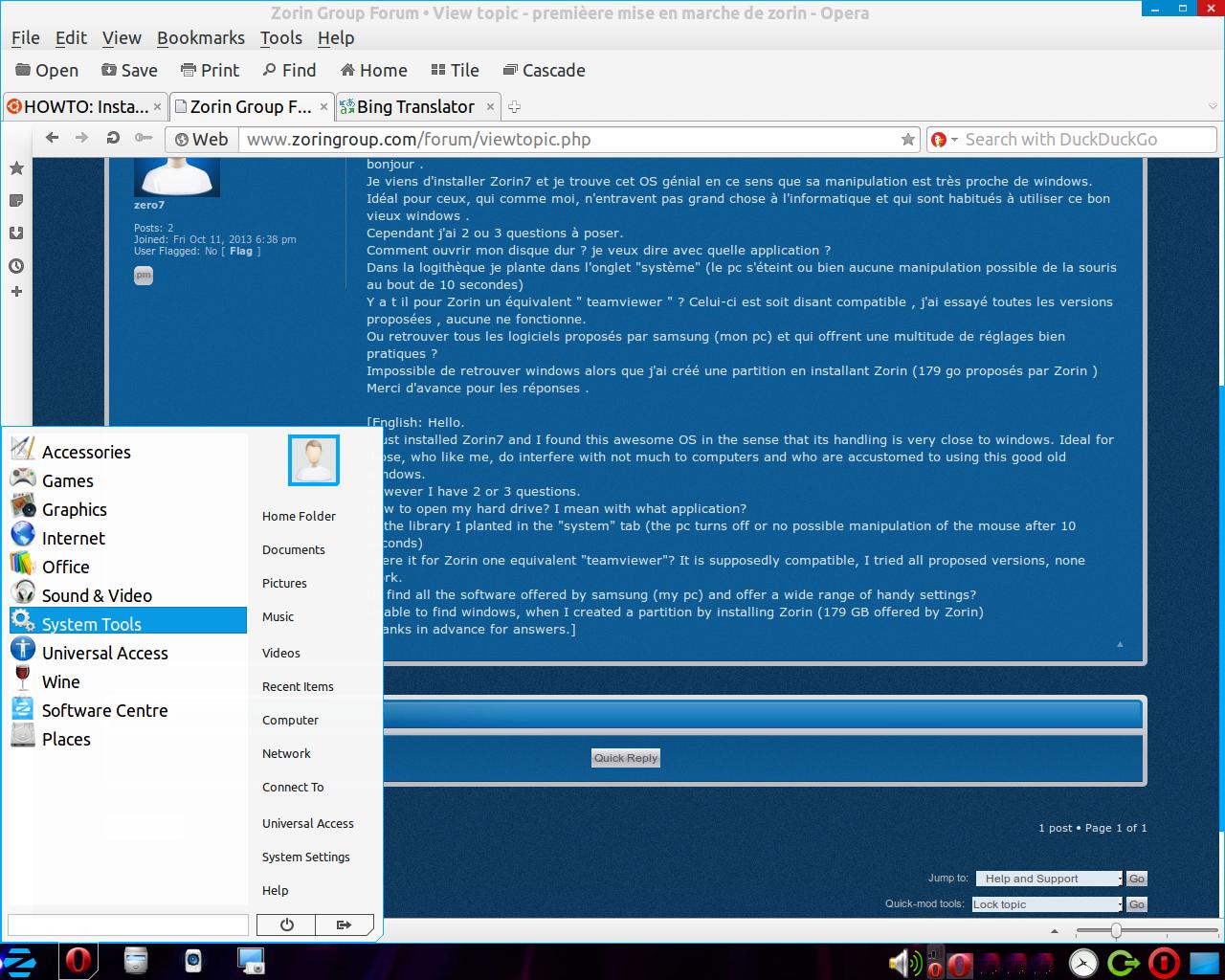Click the power button in start menu

coord(286,924)
